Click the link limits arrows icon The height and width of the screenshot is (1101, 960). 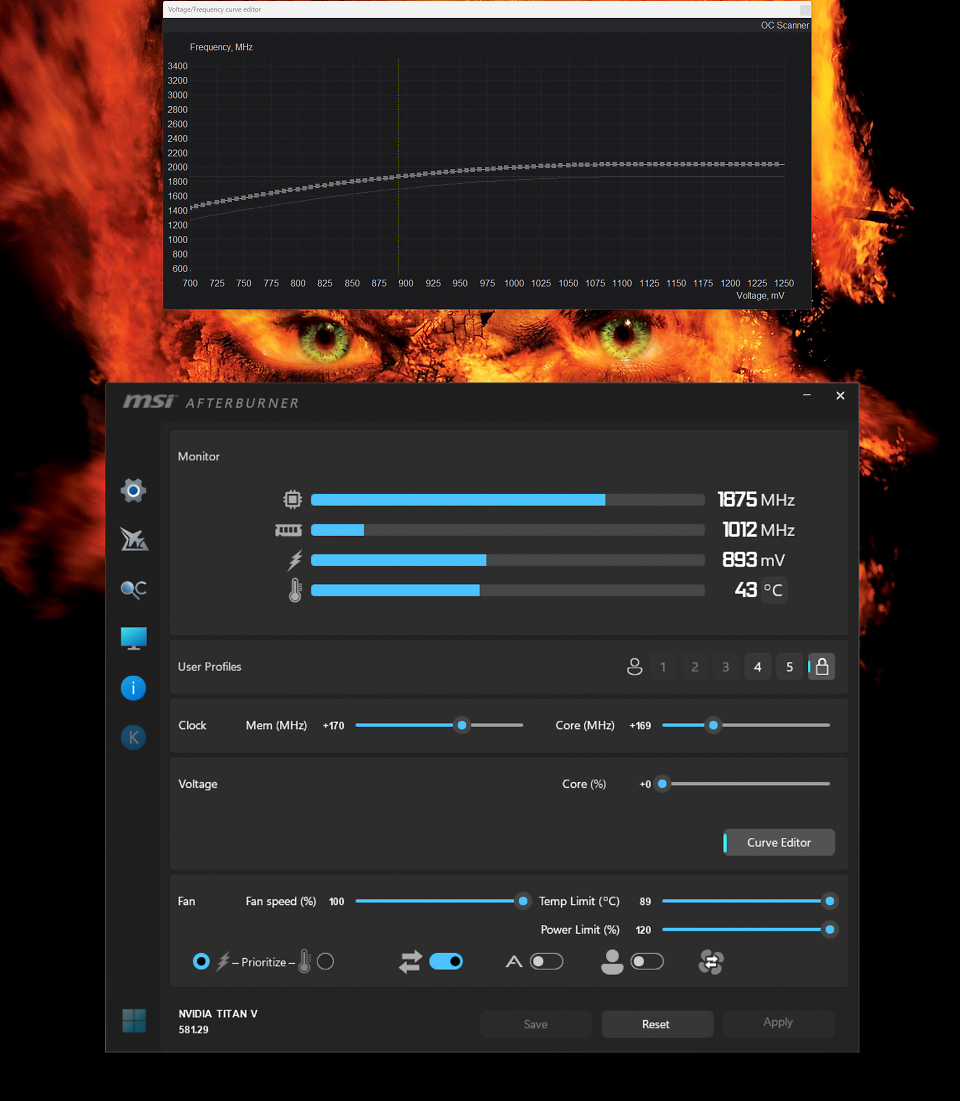click(x=411, y=961)
